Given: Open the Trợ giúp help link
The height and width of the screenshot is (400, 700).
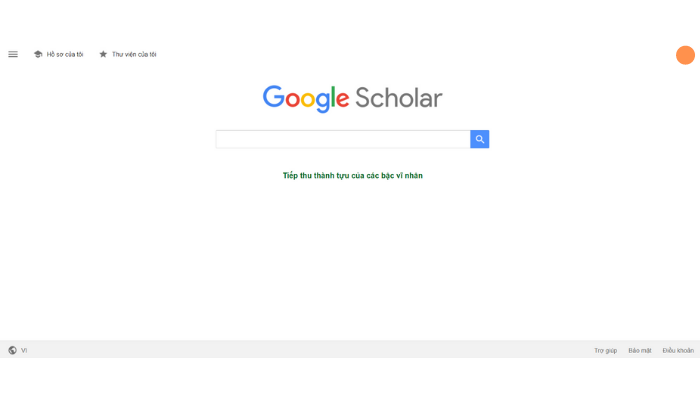Looking at the screenshot, I should [605, 350].
